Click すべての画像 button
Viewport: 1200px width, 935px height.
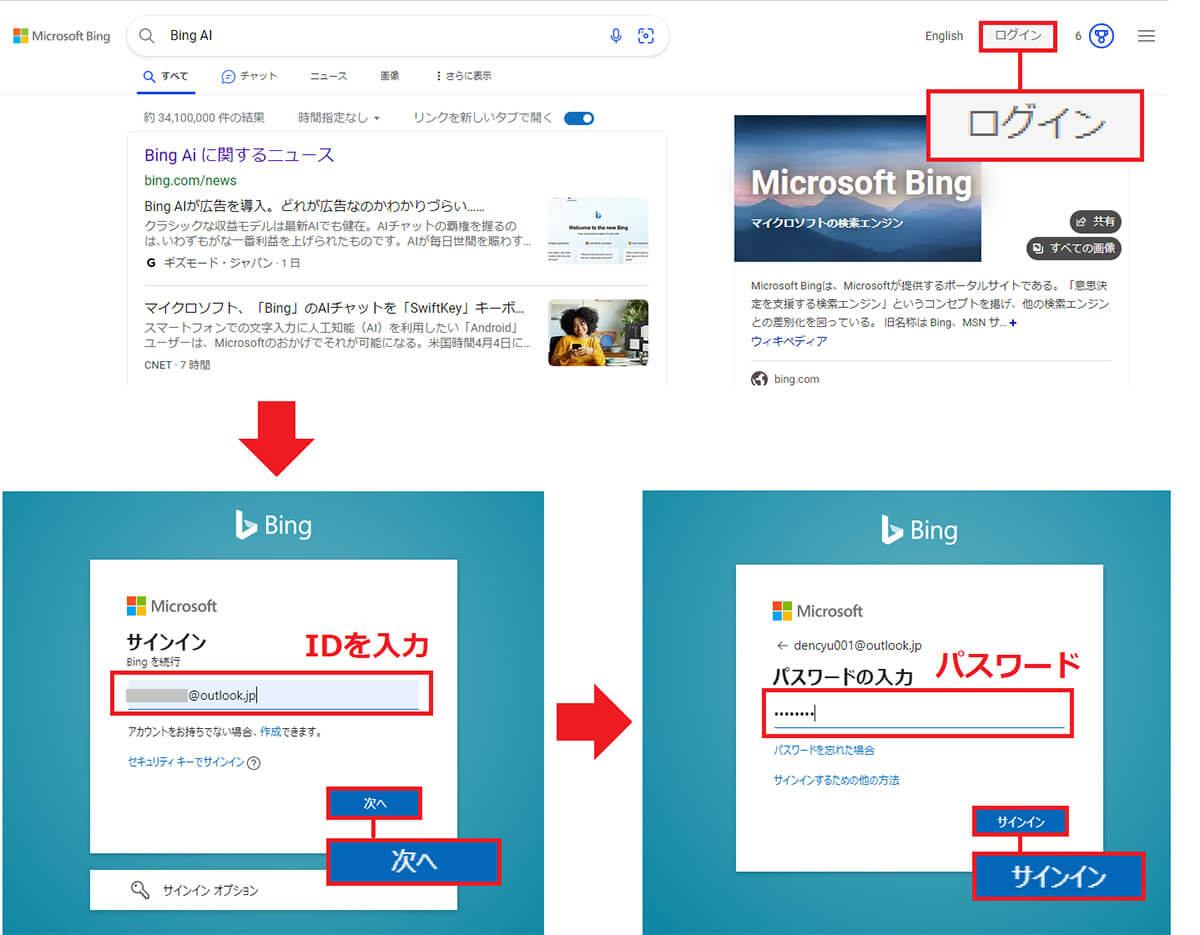coord(1074,248)
